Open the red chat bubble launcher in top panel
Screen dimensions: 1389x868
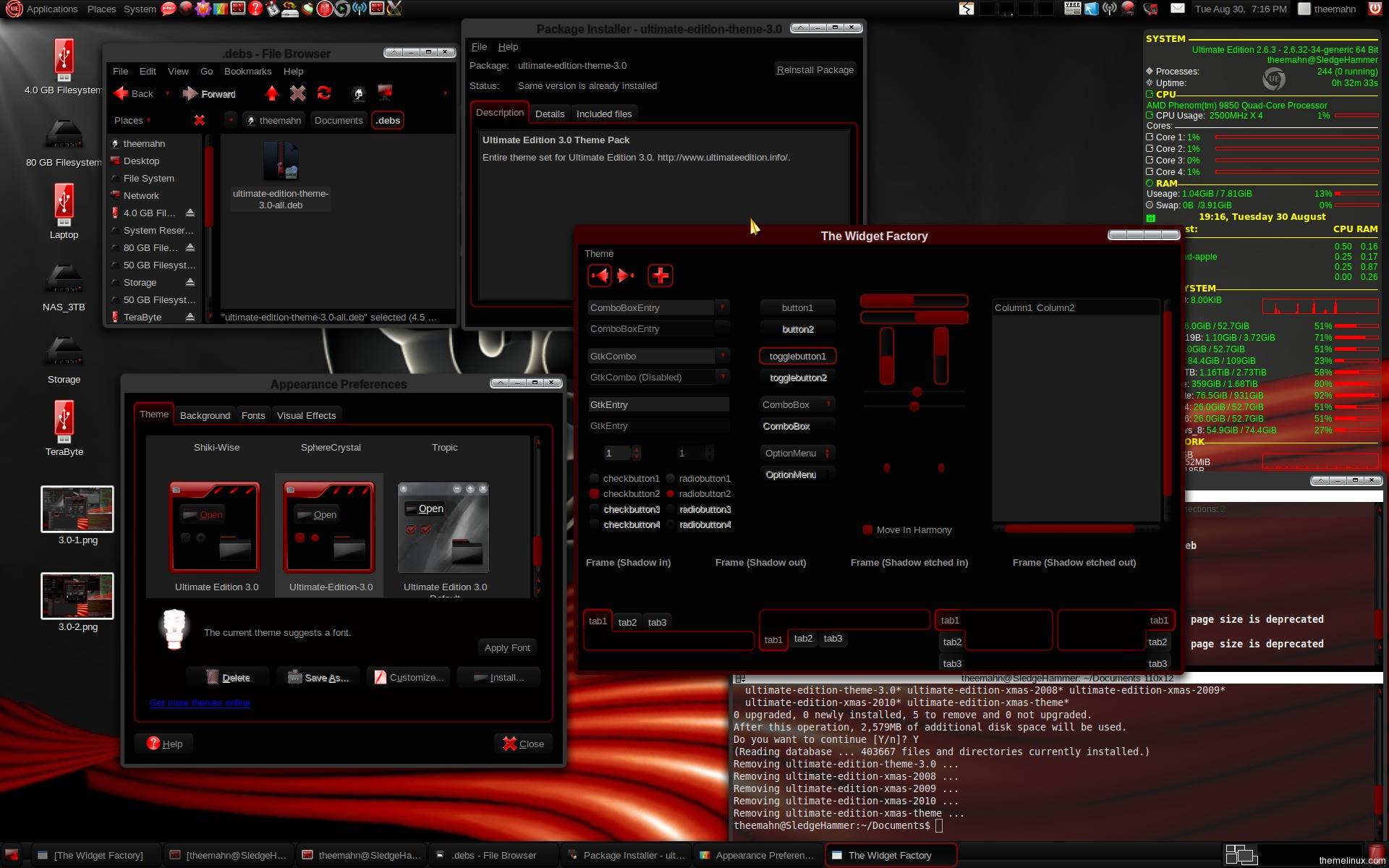pos(168,9)
